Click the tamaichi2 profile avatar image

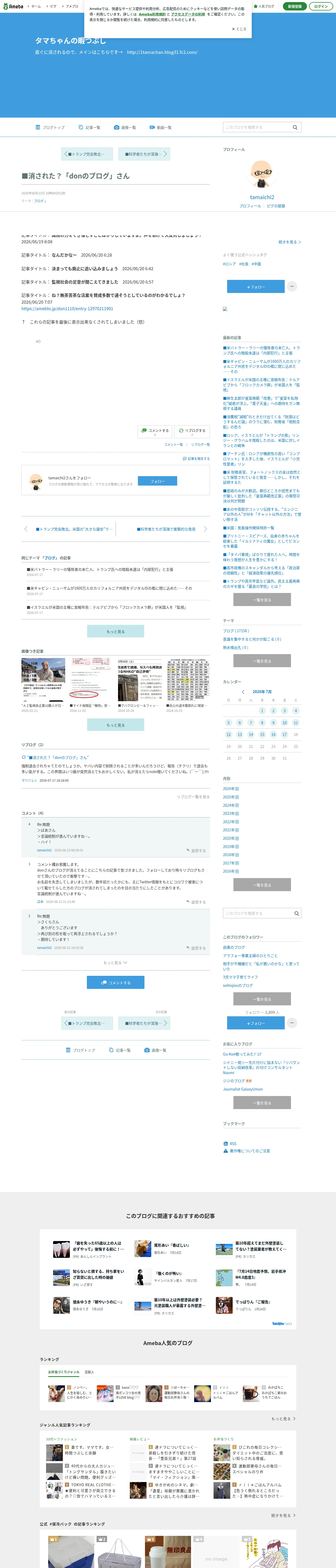coord(262,174)
